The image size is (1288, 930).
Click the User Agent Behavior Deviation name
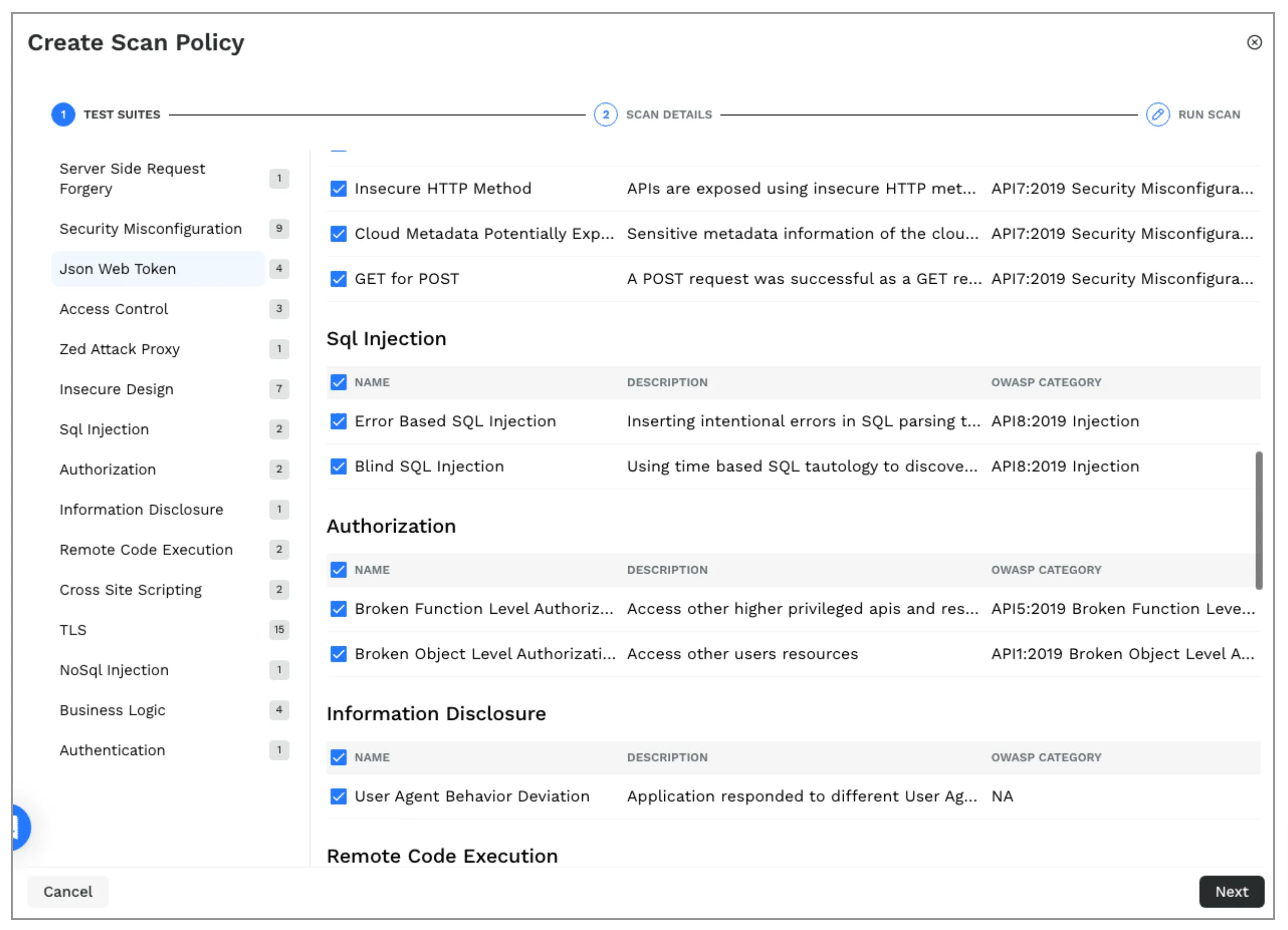click(x=472, y=796)
